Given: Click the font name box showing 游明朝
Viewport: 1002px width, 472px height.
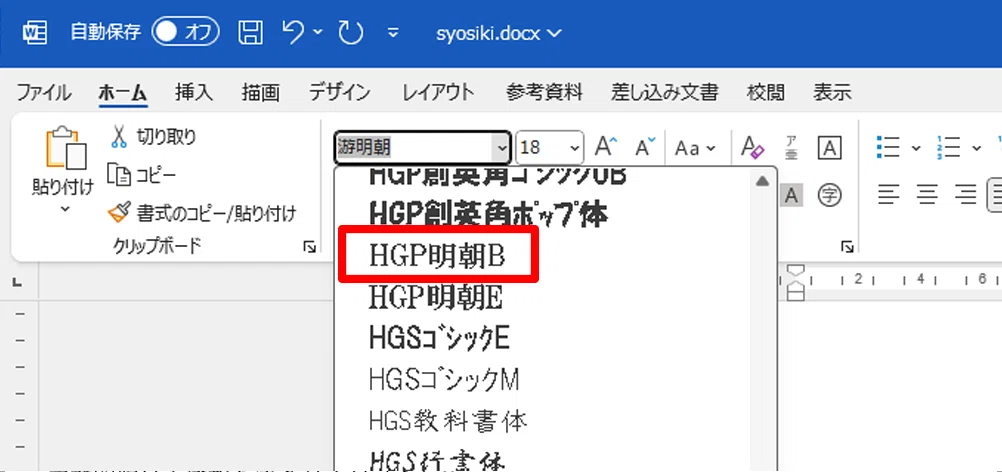Looking at the screenshot, I should tap(413, 148).
